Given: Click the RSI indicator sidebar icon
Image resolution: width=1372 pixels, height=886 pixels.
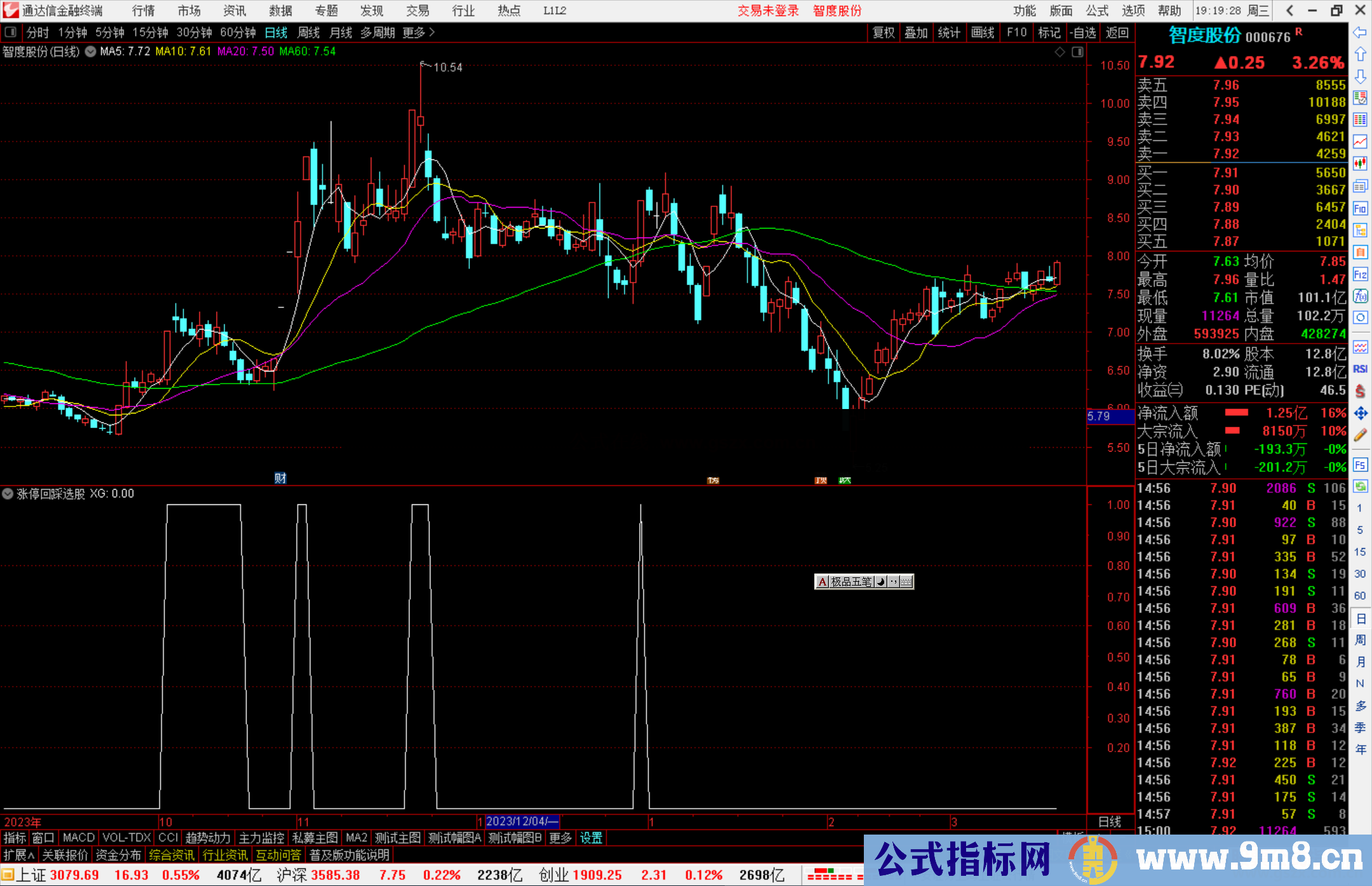Looking at the screenshot, I should click(x=1360, y=369).
